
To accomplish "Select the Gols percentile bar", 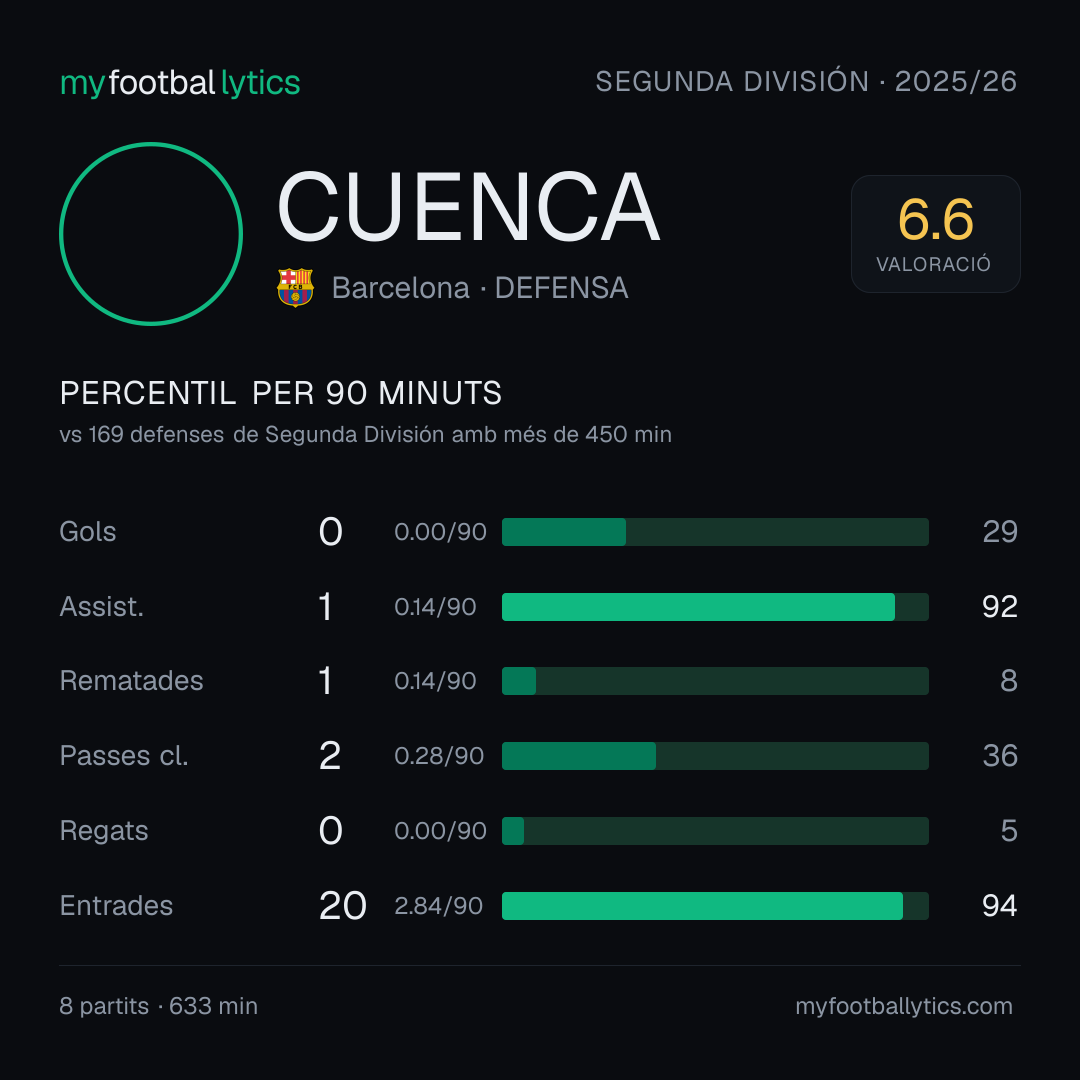I will [x=715, y=532].
